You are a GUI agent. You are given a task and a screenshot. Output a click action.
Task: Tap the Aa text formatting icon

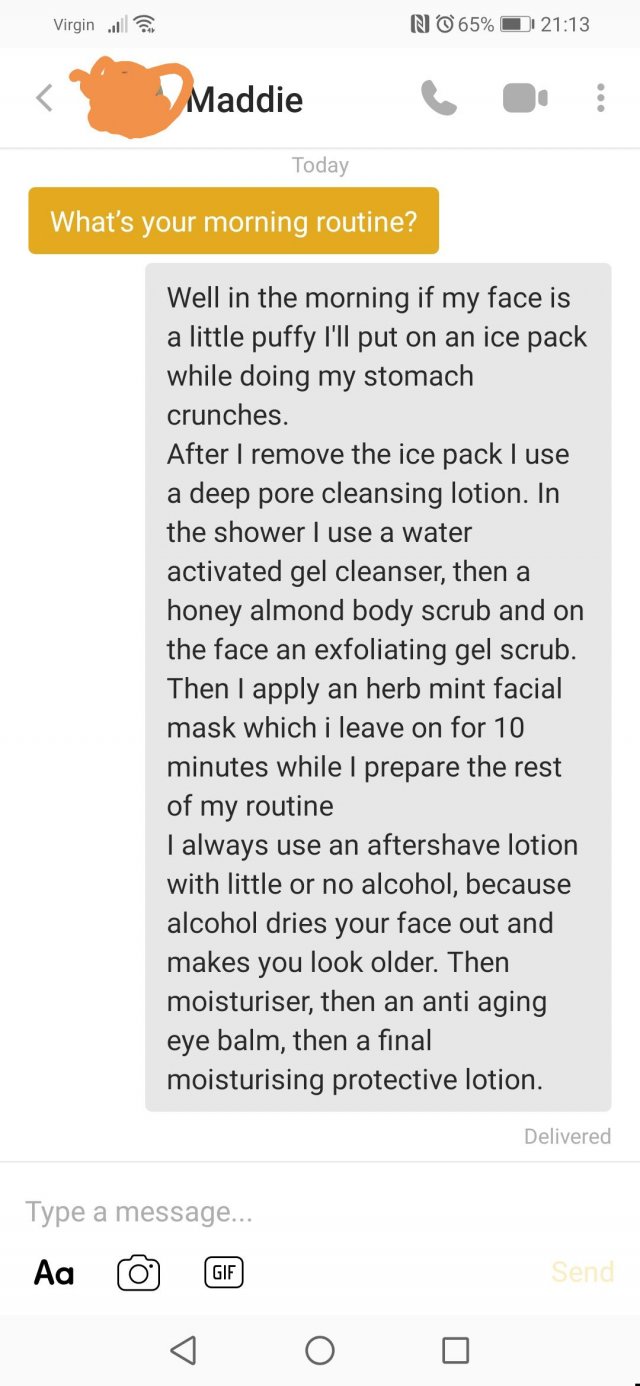tap(54, 1272)
